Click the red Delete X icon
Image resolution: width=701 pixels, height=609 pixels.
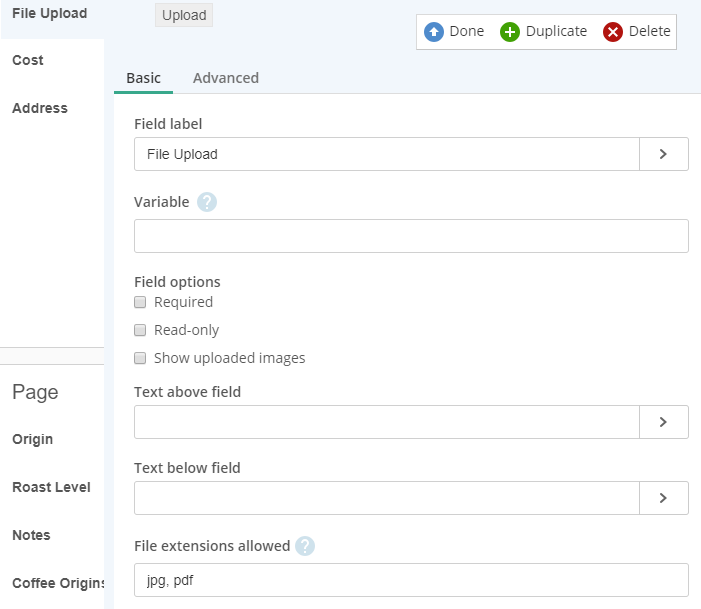point(612,32)
